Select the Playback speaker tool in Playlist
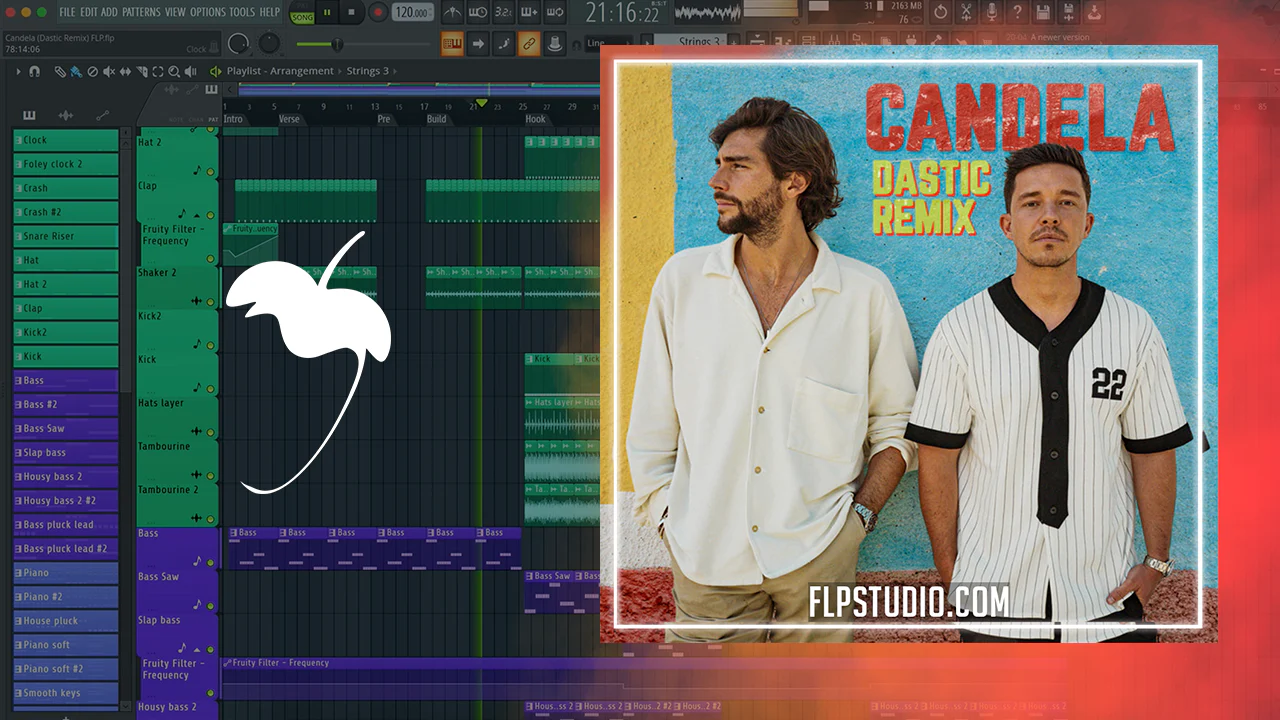 coord(190,71)
